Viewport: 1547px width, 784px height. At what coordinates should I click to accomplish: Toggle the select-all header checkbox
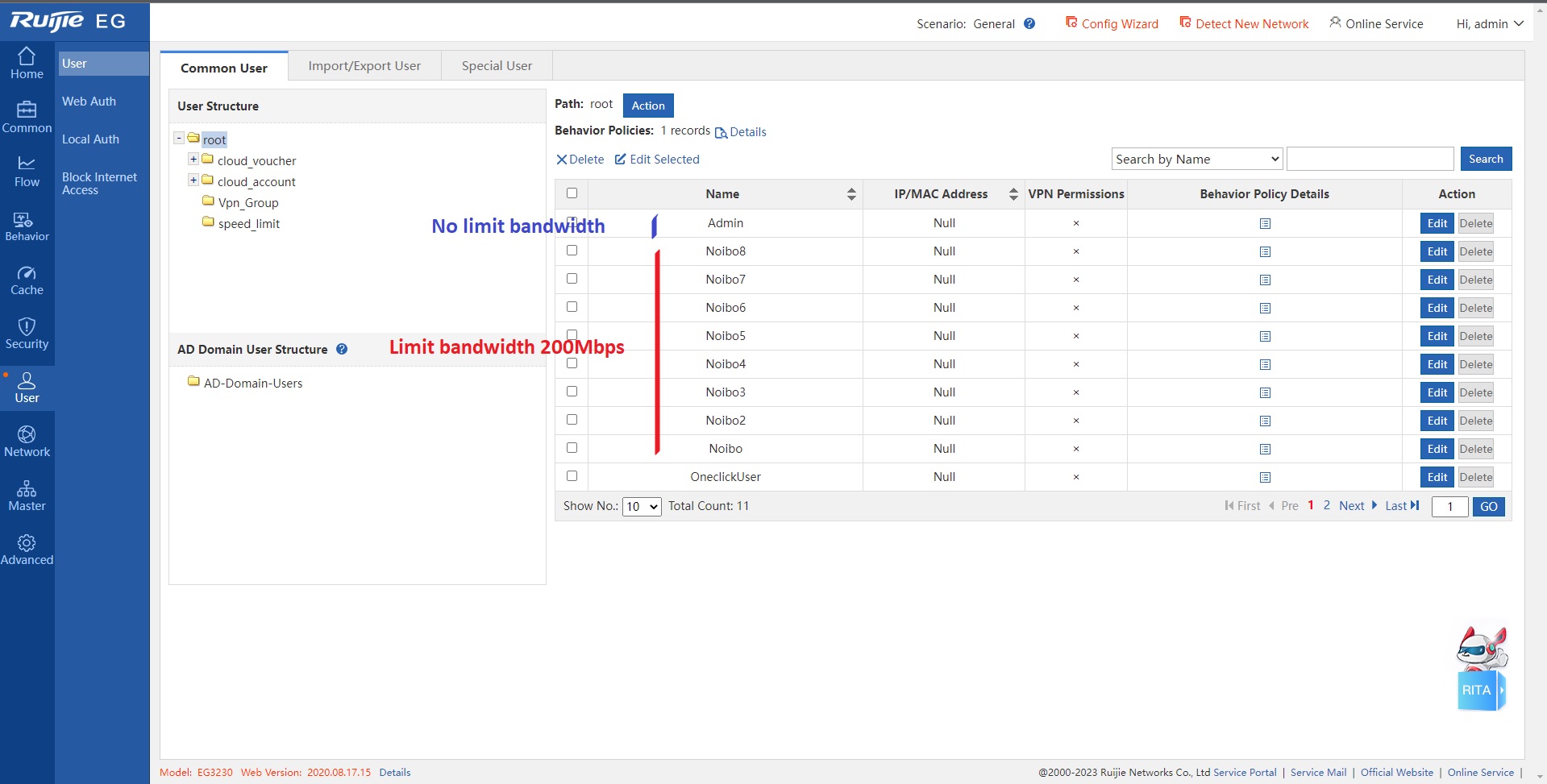[x=572, y=193]
